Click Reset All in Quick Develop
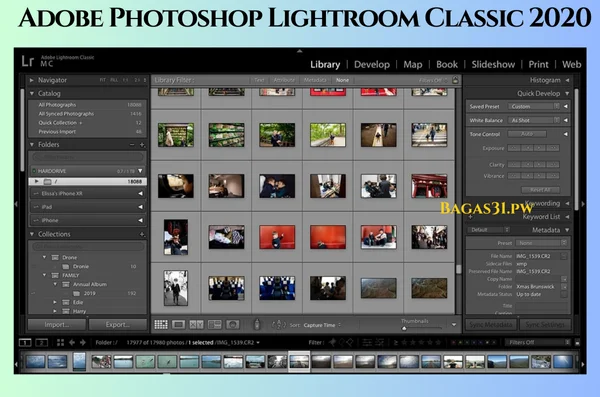This screenshot has height=397, width=600. point(540,190)
